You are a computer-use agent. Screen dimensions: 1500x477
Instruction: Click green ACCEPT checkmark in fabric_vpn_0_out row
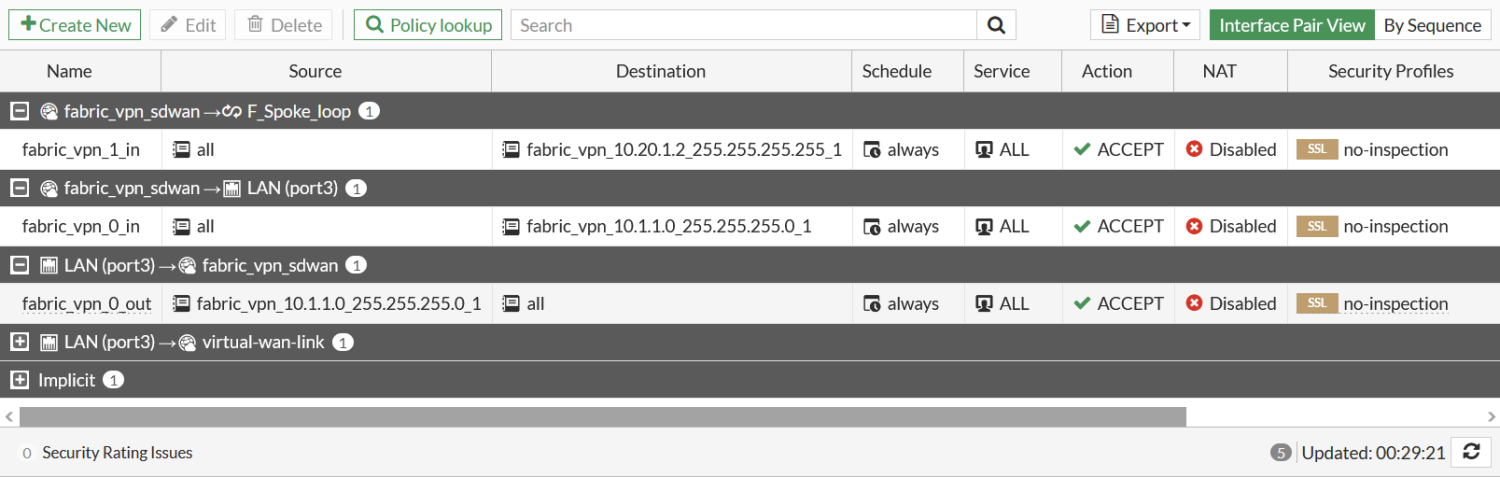point(1082,303)
